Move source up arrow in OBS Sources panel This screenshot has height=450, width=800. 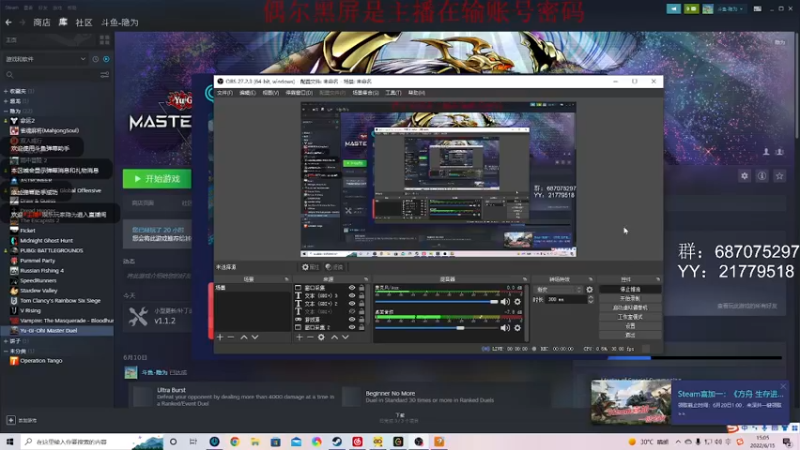pos(334,337)
